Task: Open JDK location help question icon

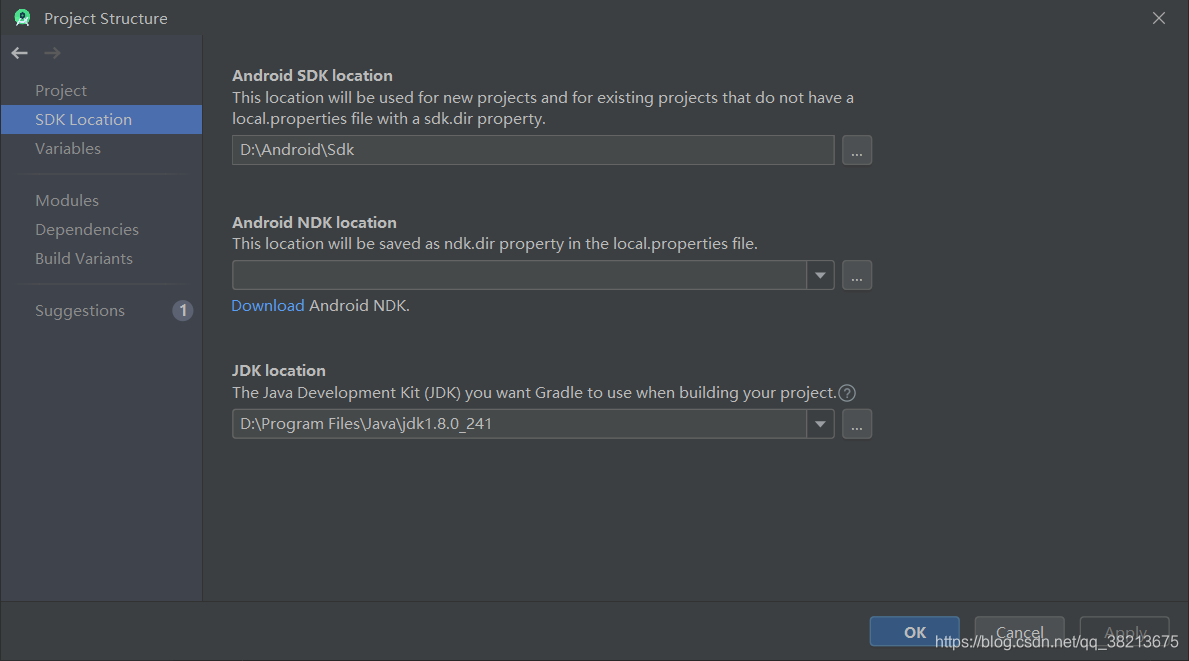Action: coord(847,393)
